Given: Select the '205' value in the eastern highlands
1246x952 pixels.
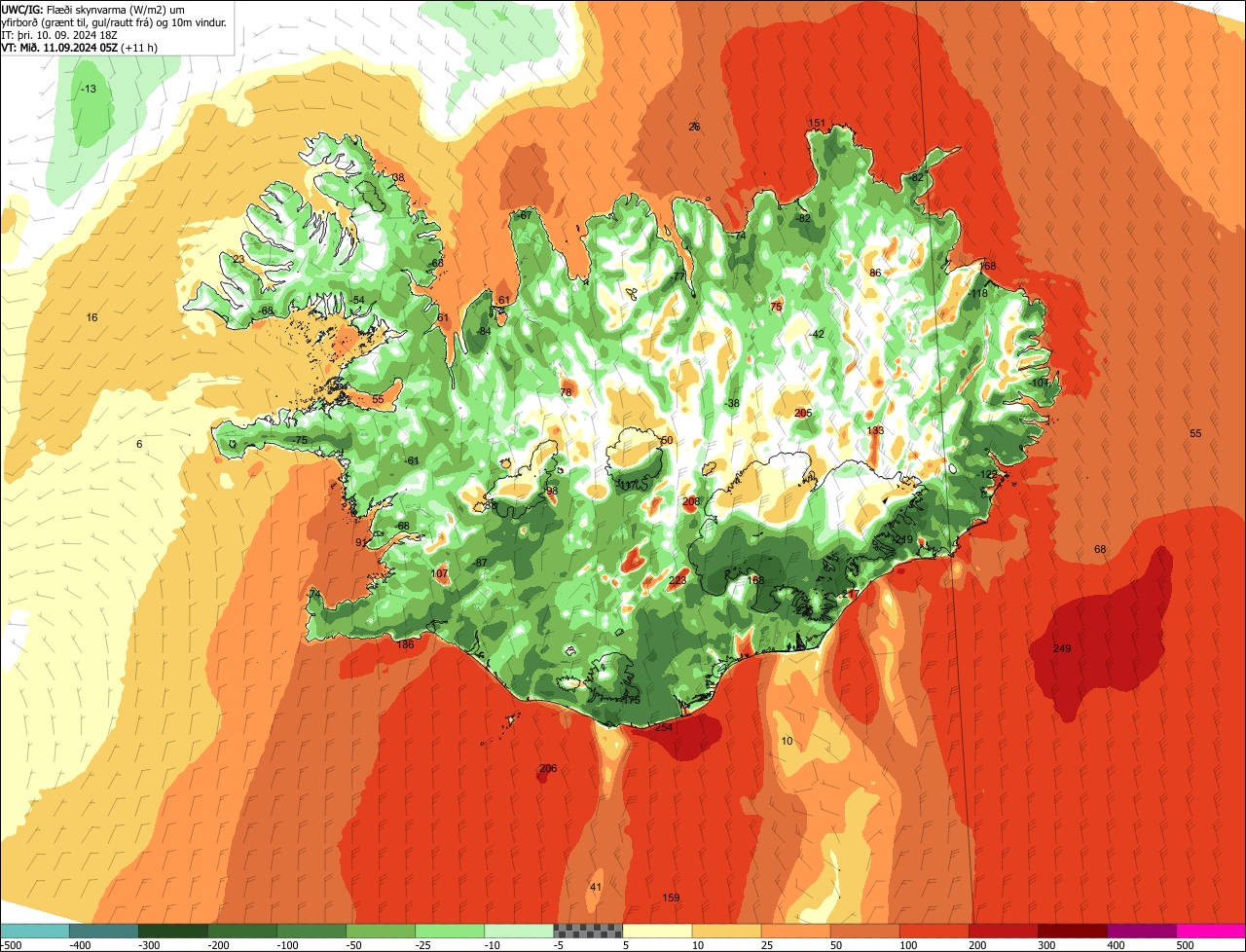Looking at the screenshot, I should pos(803,413).
